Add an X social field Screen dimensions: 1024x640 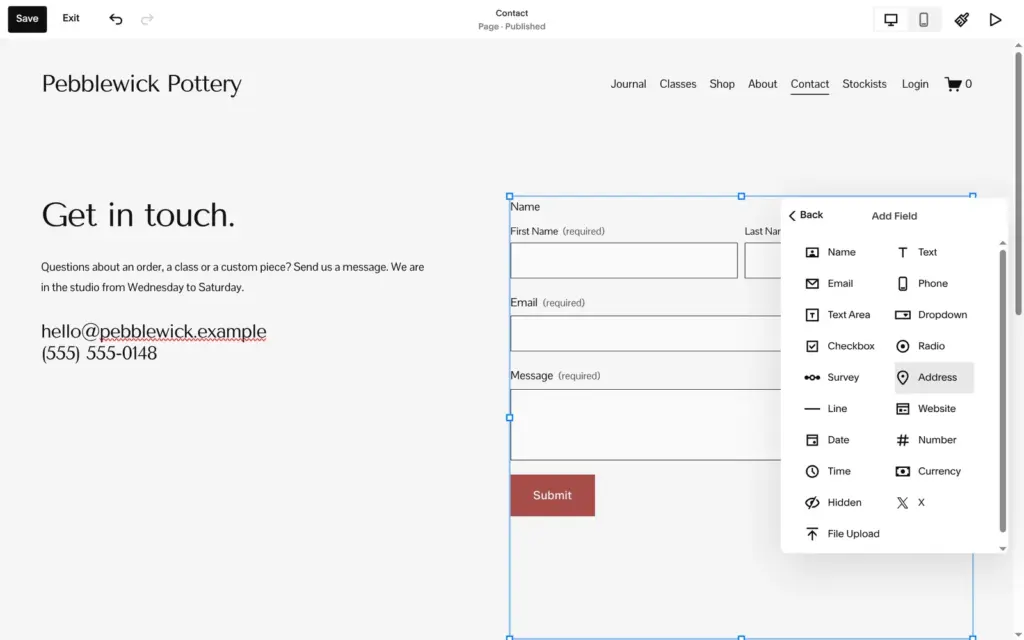910,503
